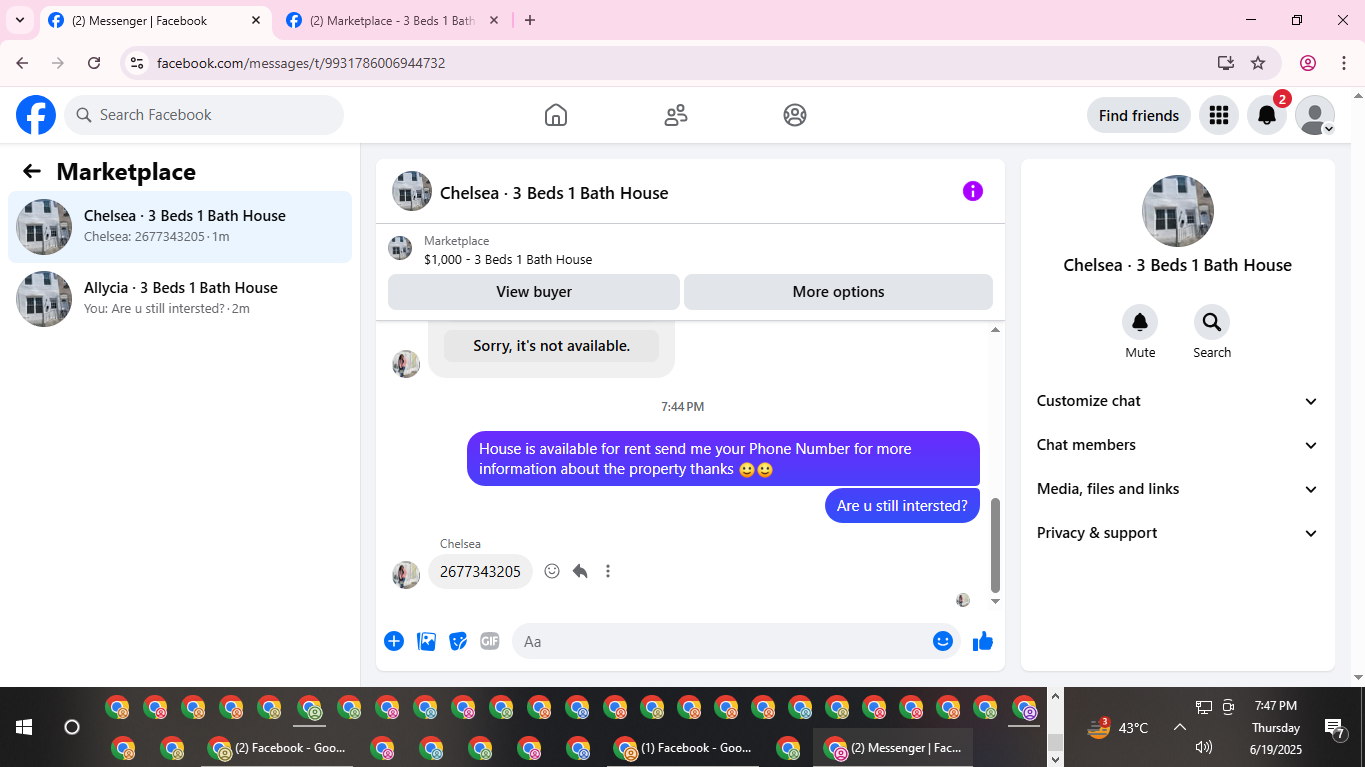This screenshot has width=1365, height=767.
Task: Open the Allycia · 3 Beds conversation
Action: point(180,299)
